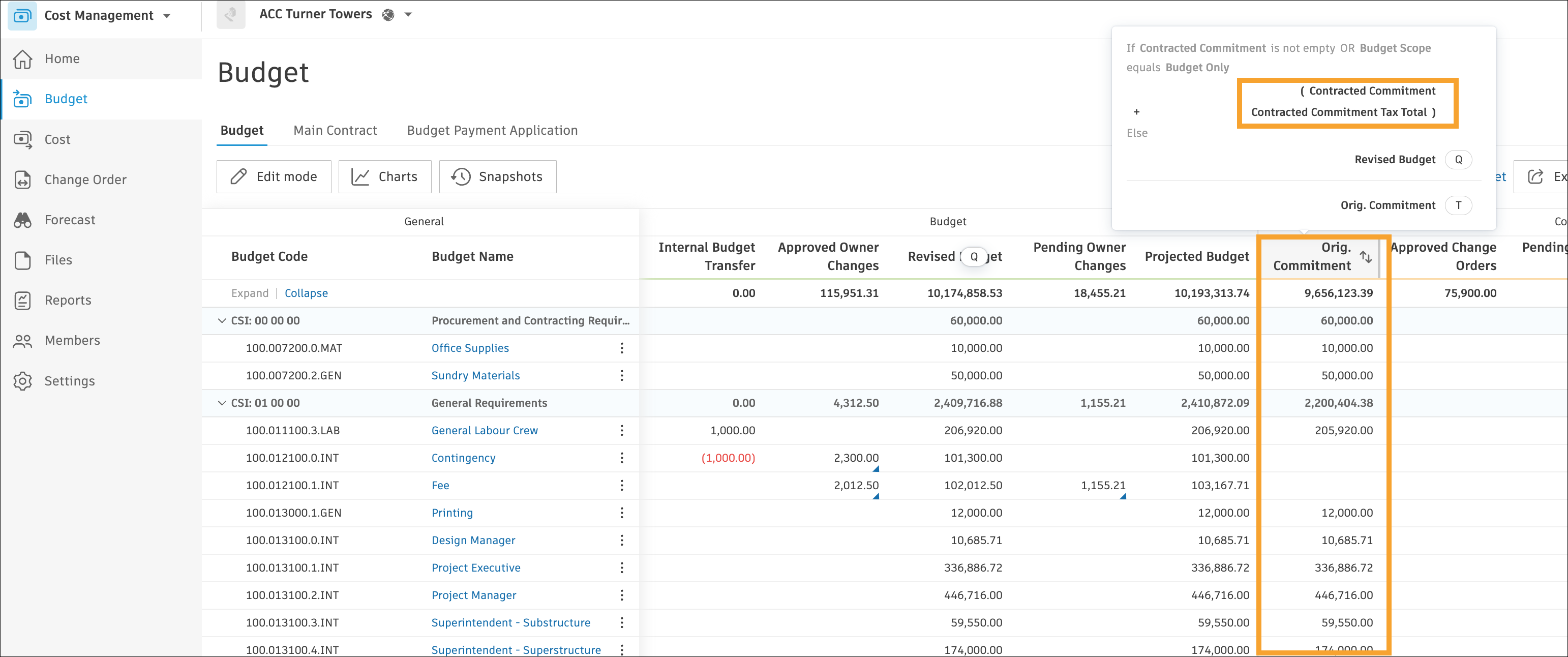1568x657 pixels.
Task: Open the Snapshots button
Action: 497,176
